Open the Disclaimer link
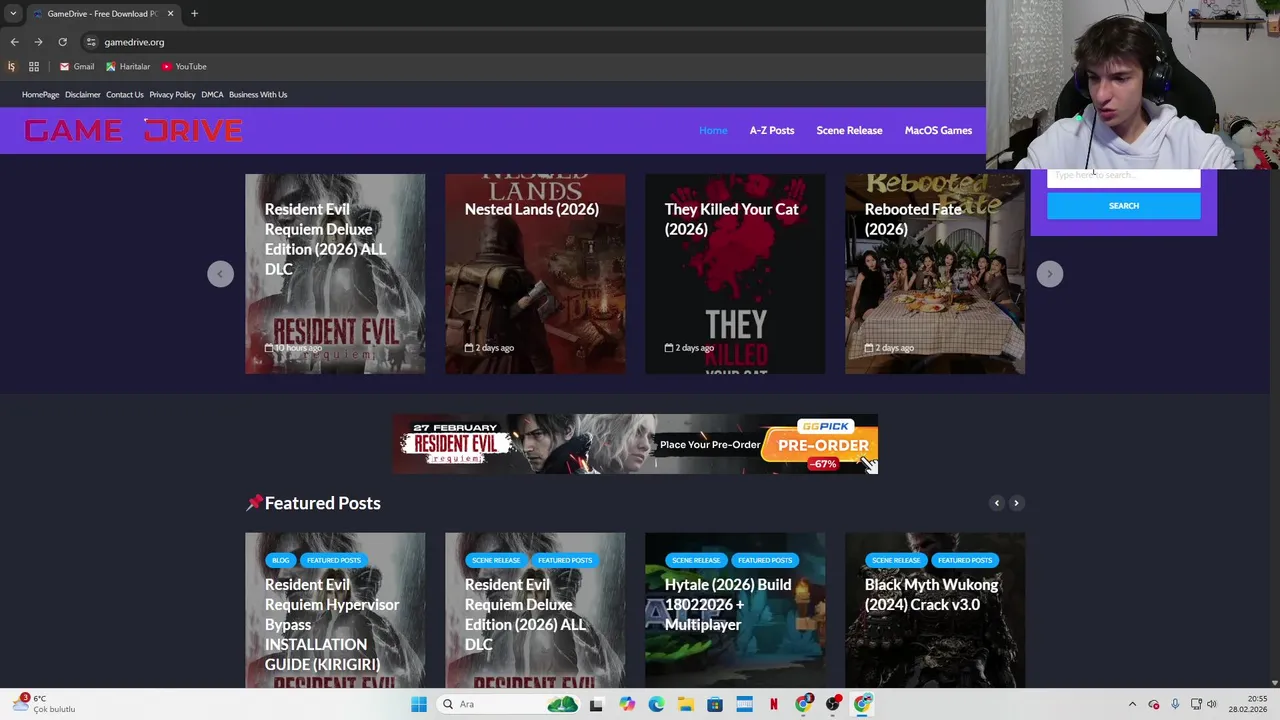 pos(83,94)
